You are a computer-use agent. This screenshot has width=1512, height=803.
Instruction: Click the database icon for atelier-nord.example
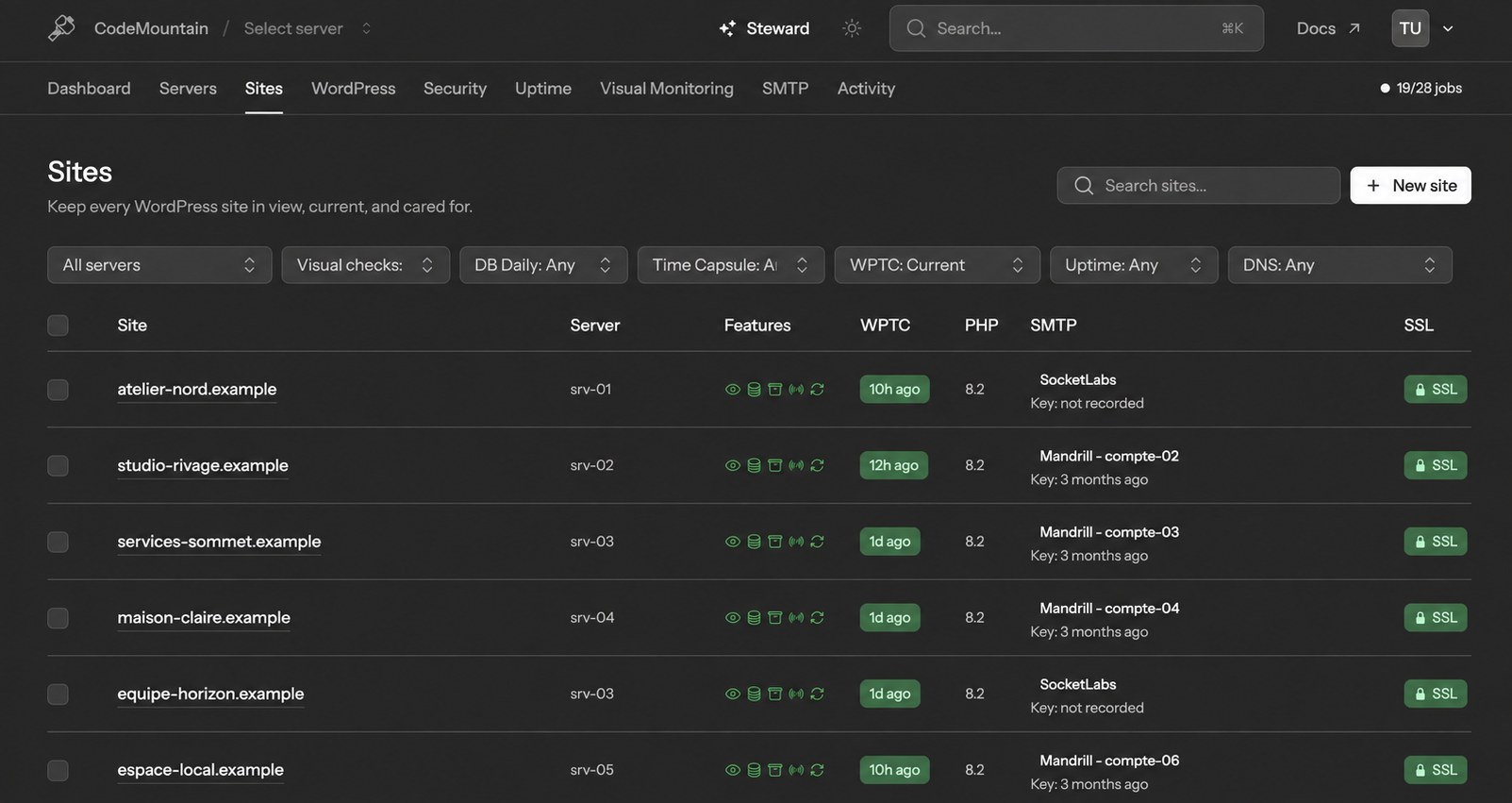(754, 390)
